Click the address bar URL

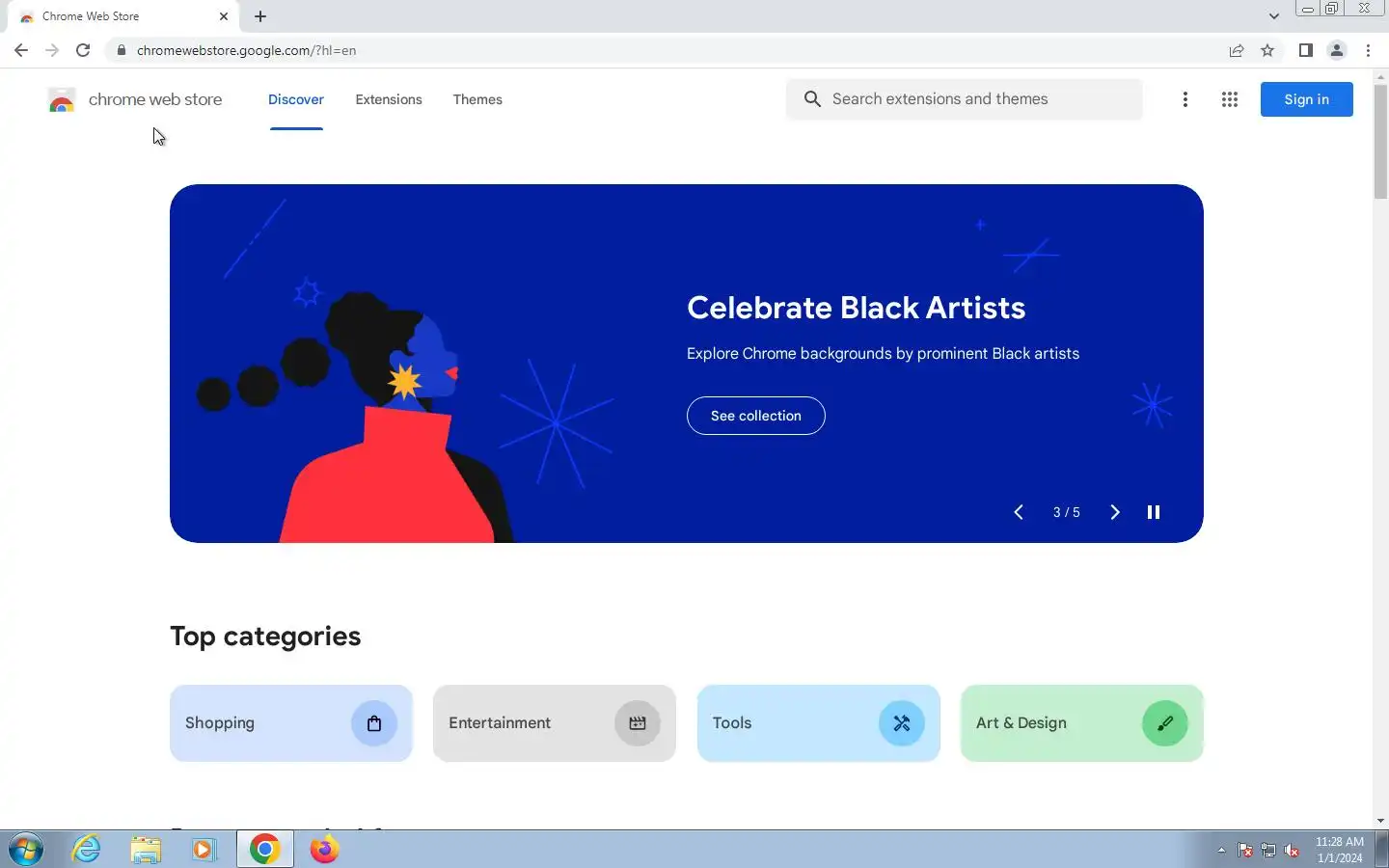pos(247,50)
